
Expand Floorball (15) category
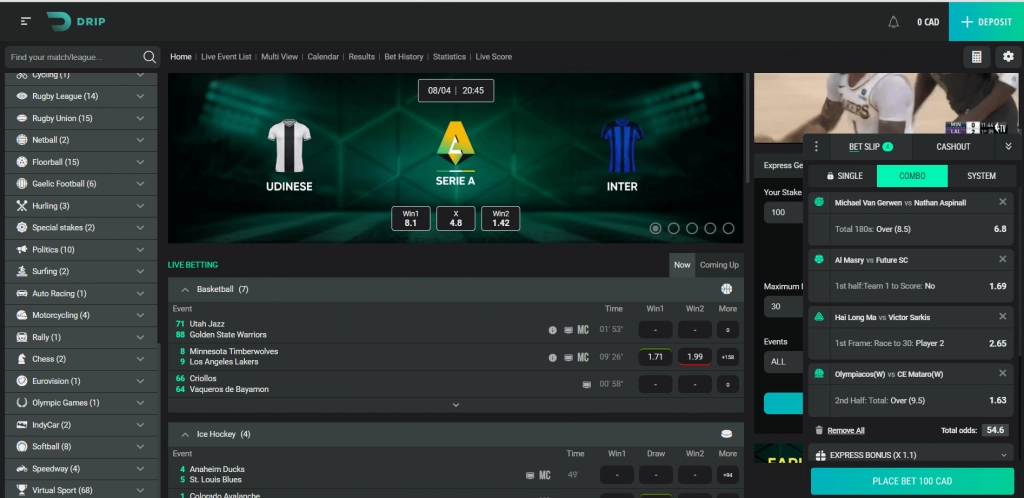82,162
